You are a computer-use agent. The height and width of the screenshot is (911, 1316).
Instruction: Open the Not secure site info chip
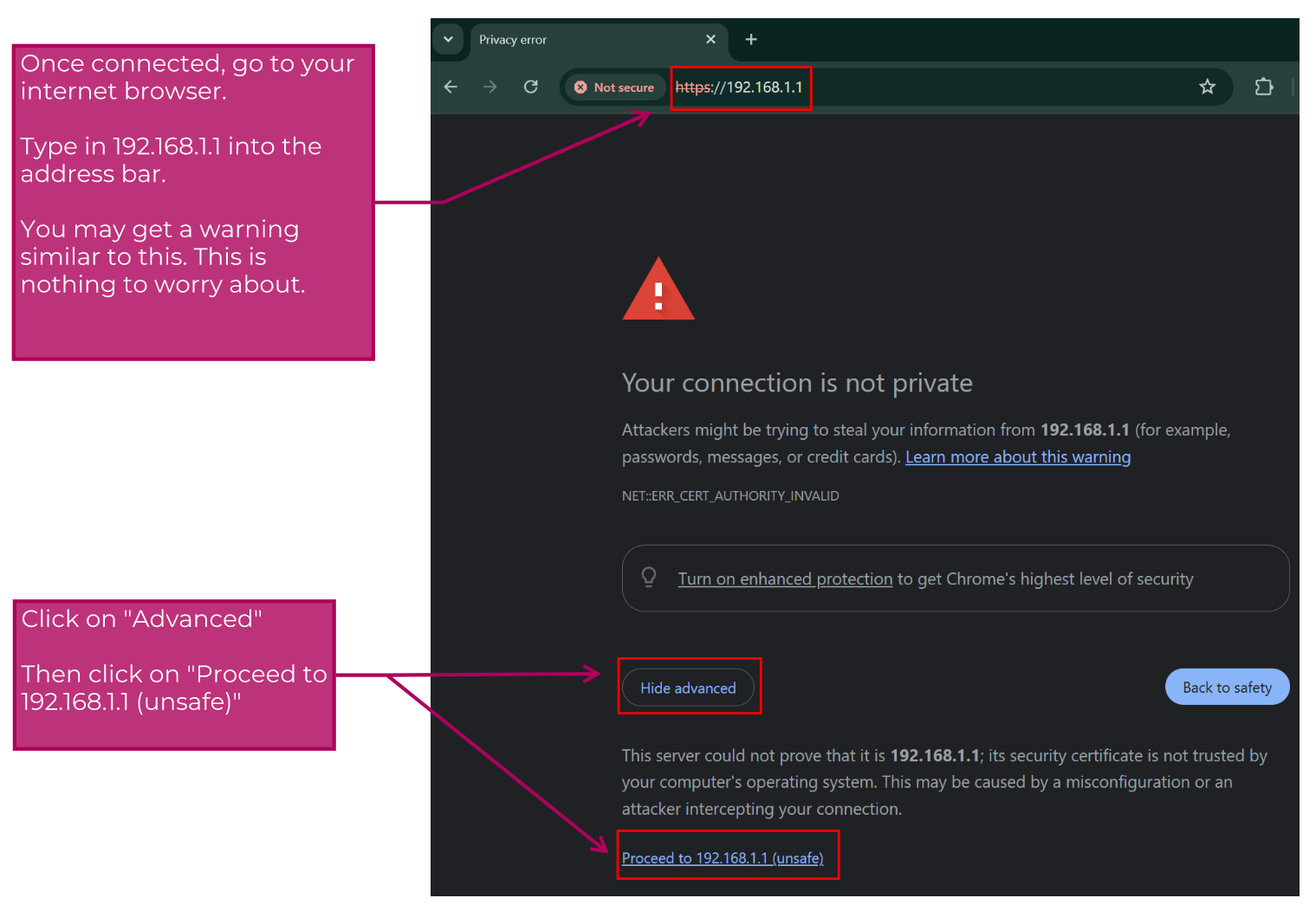[614, 87]
